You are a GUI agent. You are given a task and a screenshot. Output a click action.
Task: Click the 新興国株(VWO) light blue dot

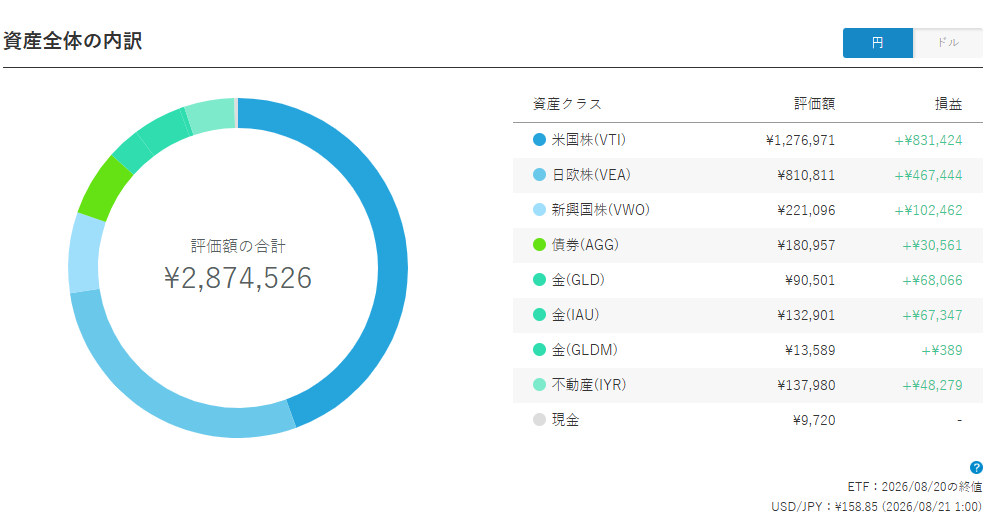tap(540, 210)
